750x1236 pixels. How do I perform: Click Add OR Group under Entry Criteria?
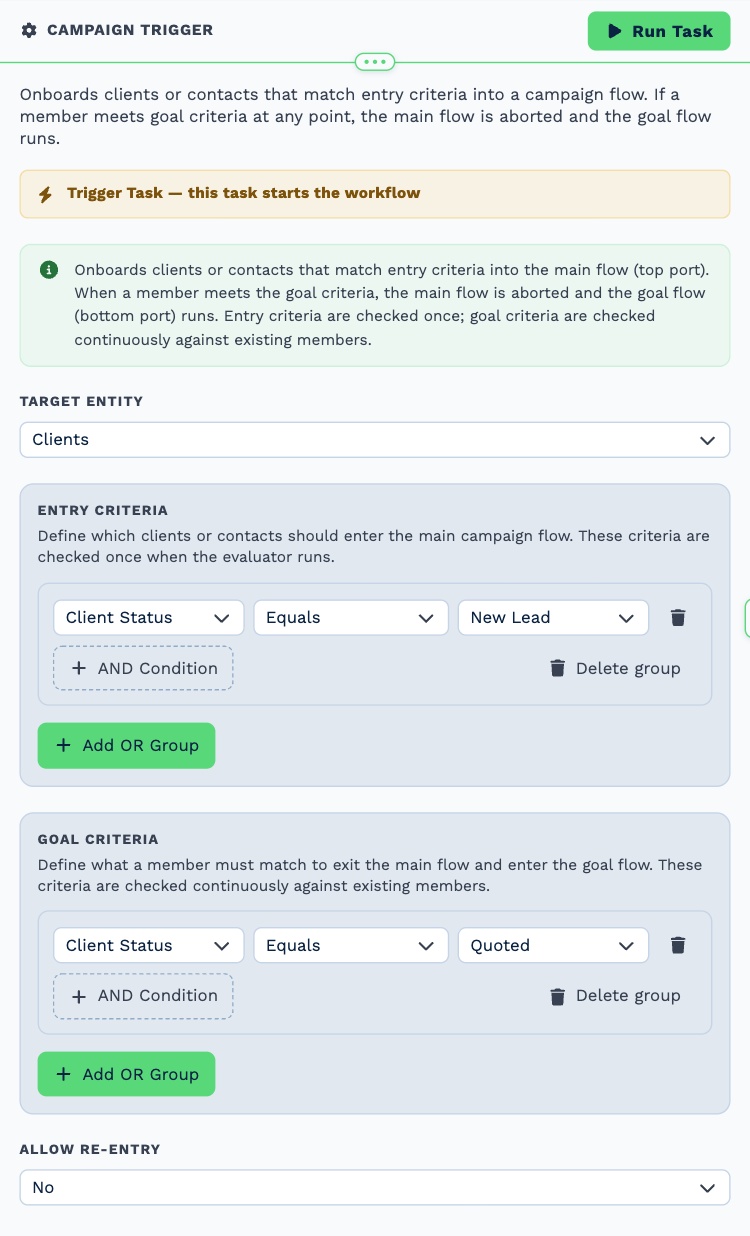coord(126,746)
